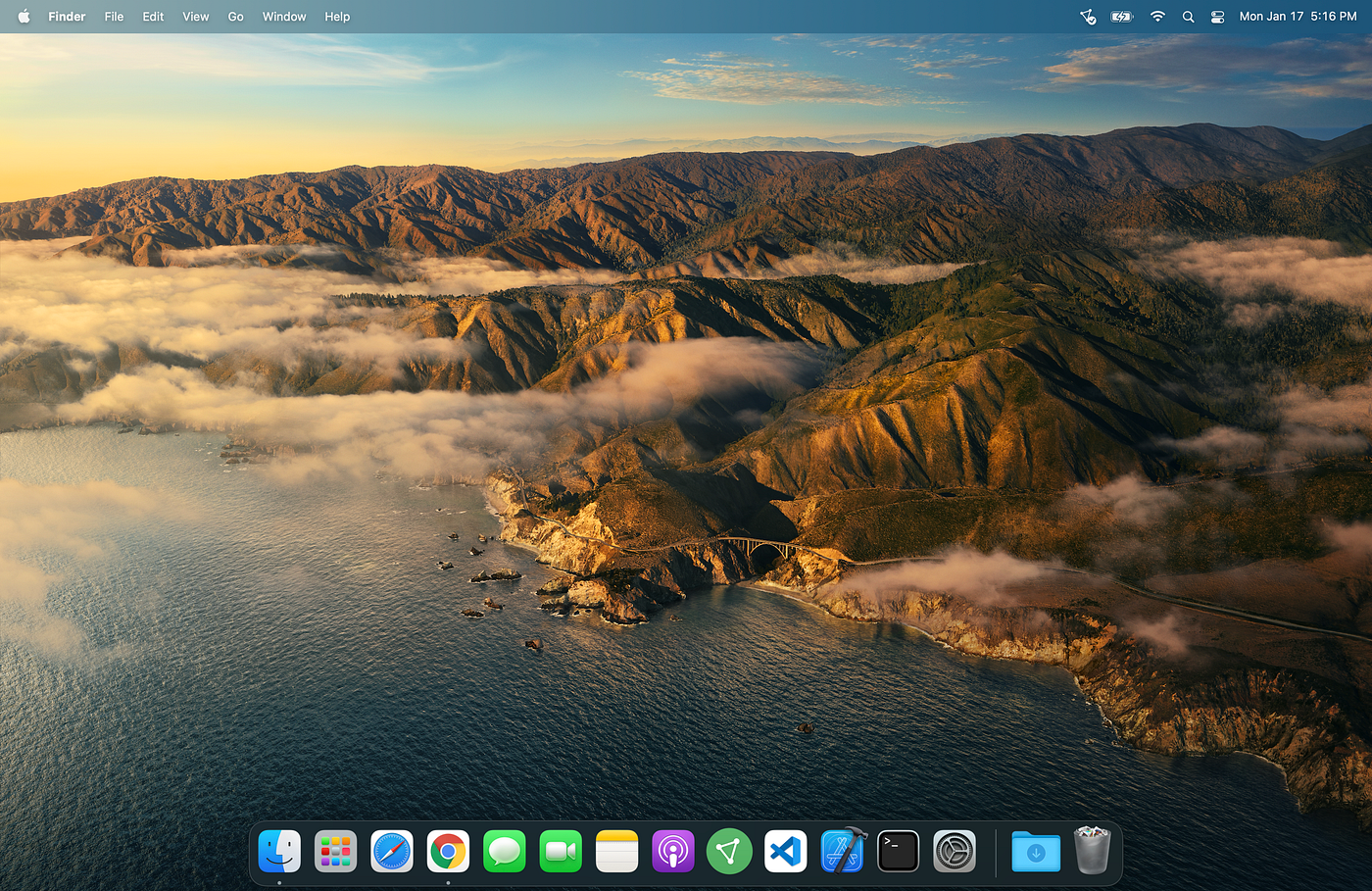Open Terminal from the Dock

[x=899, y=851]
